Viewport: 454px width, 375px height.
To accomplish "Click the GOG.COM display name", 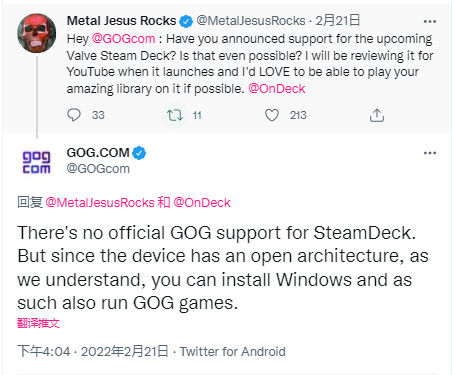I will (98, 153).
